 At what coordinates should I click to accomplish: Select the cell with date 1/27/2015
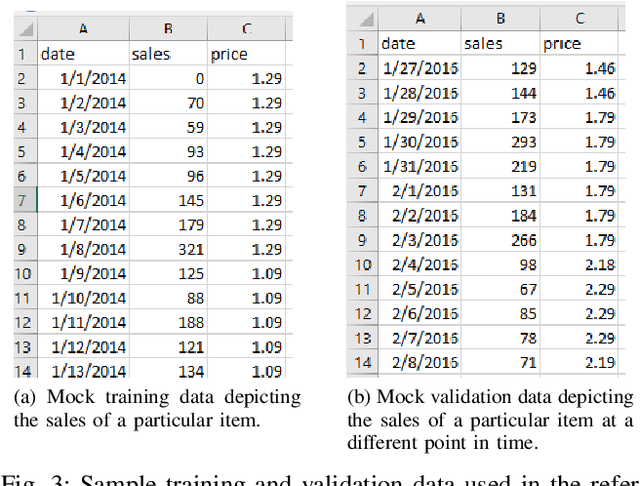(x=419, y=68)
